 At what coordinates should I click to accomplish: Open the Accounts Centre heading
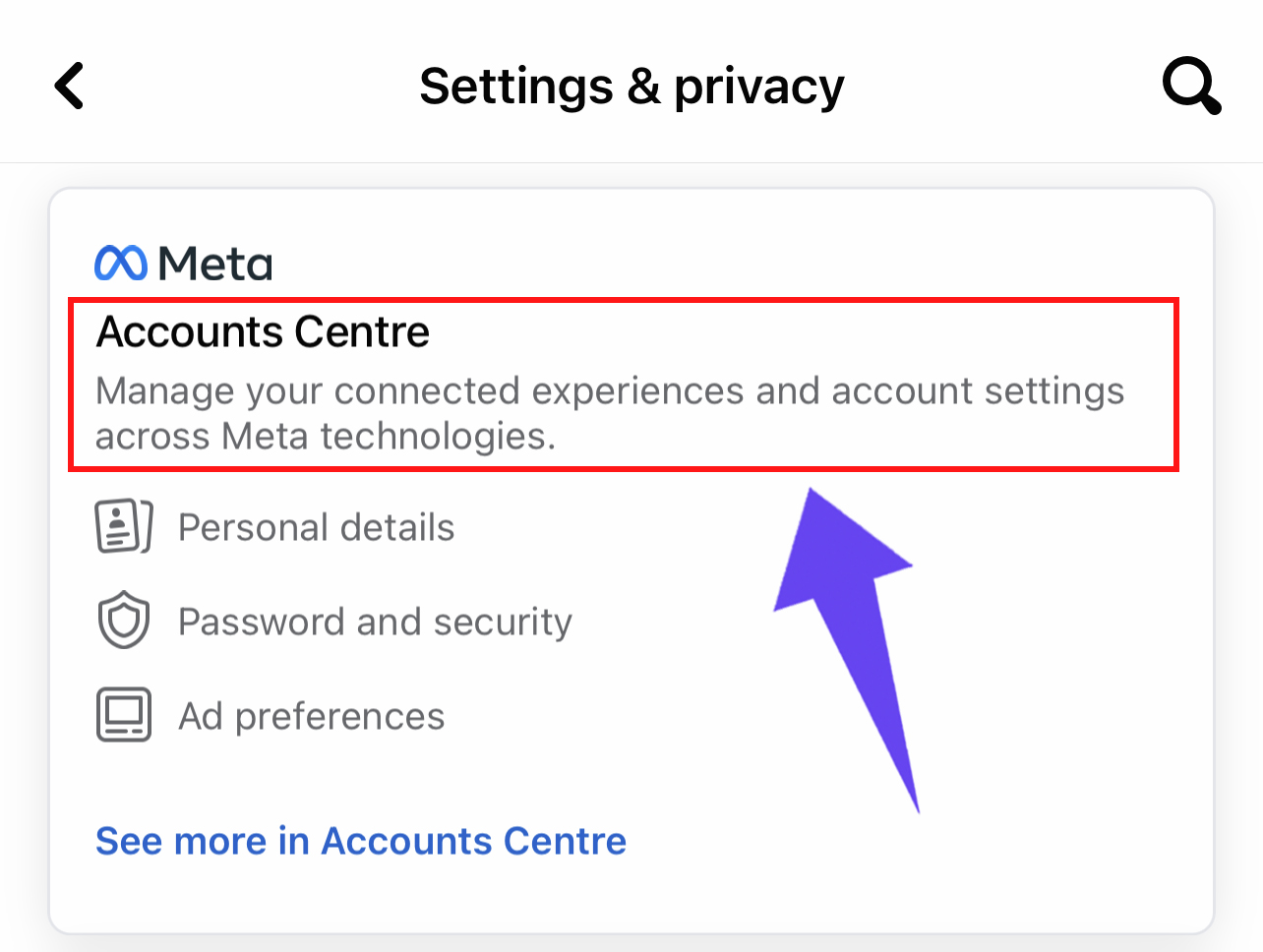[263, 331]
